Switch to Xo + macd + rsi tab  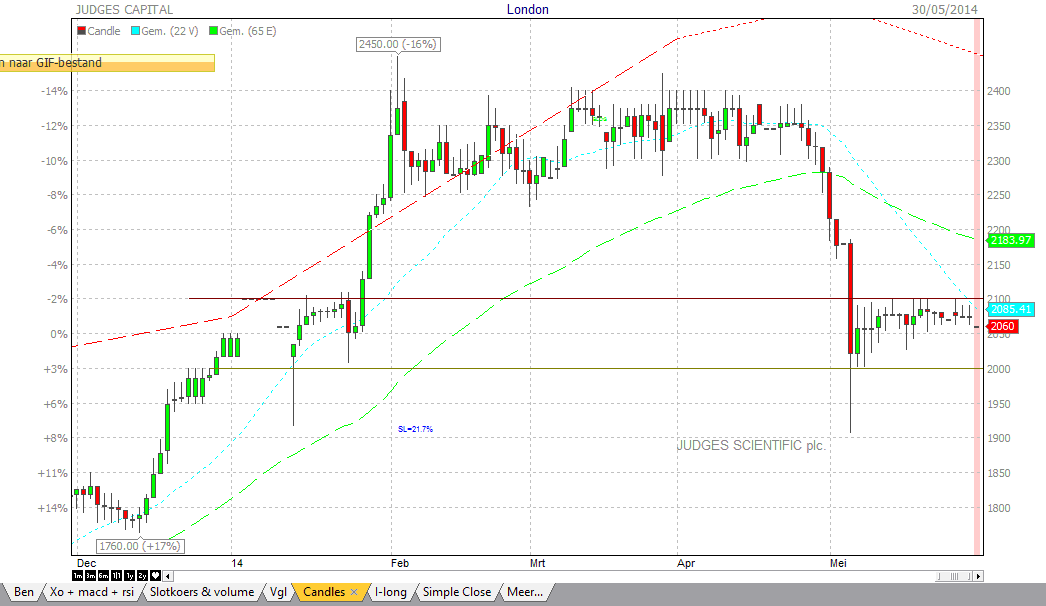(92, 592)
